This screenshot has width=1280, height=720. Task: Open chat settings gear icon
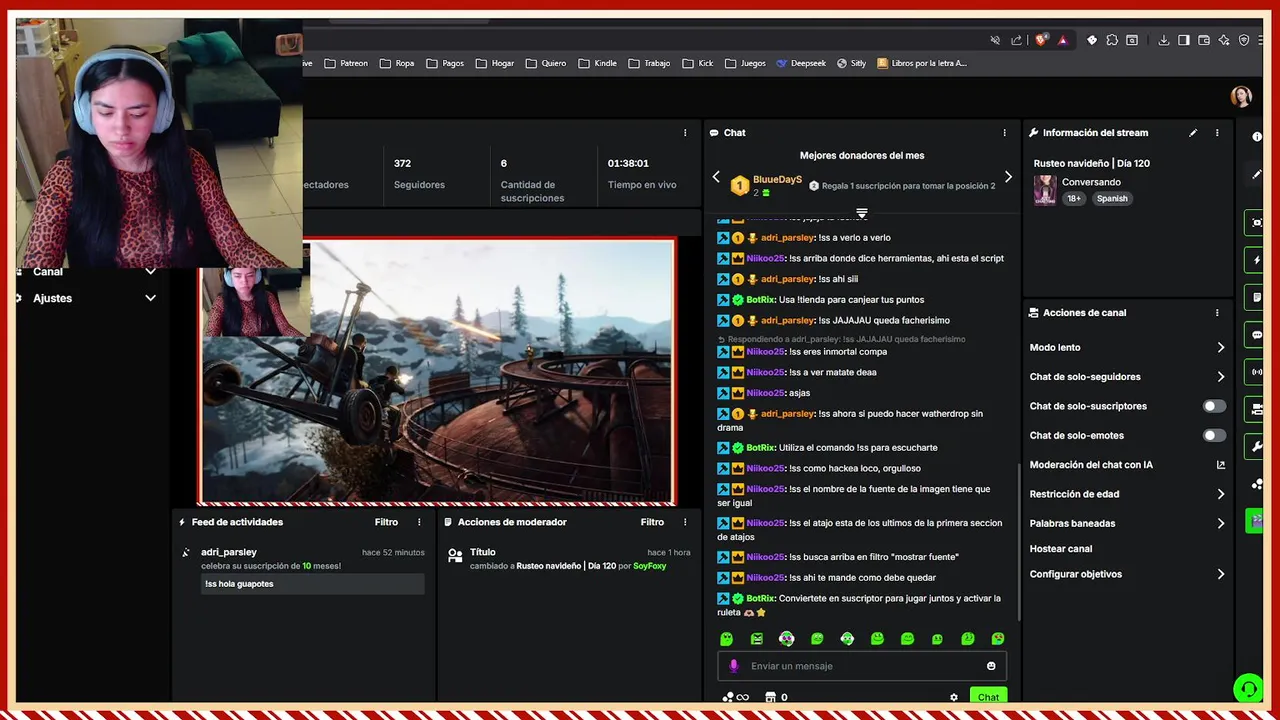954,697
